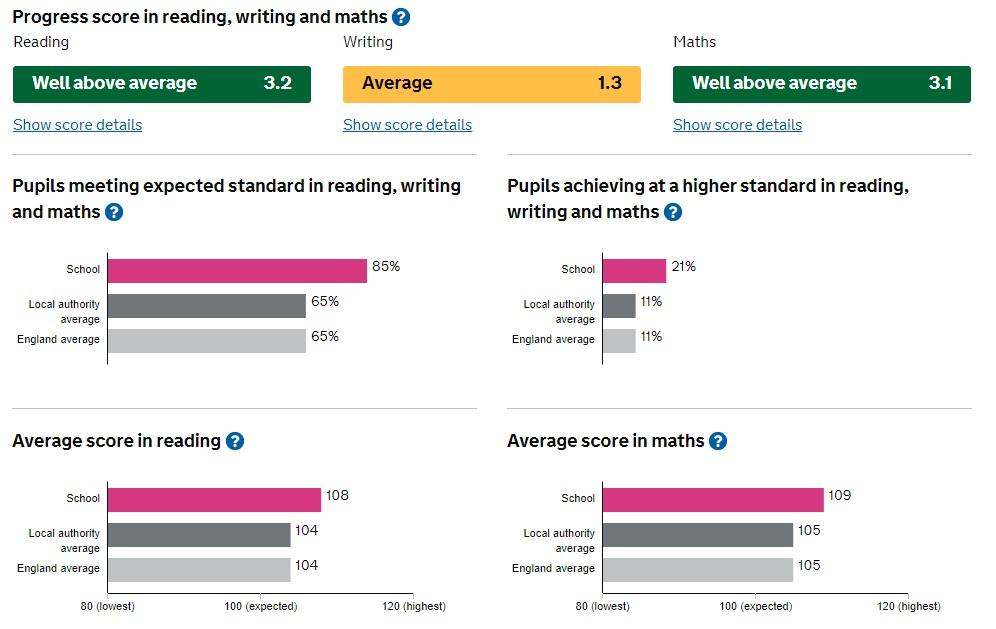996x629 pixels.
Task: Click the School reading score bar 108
Action: 214,499
